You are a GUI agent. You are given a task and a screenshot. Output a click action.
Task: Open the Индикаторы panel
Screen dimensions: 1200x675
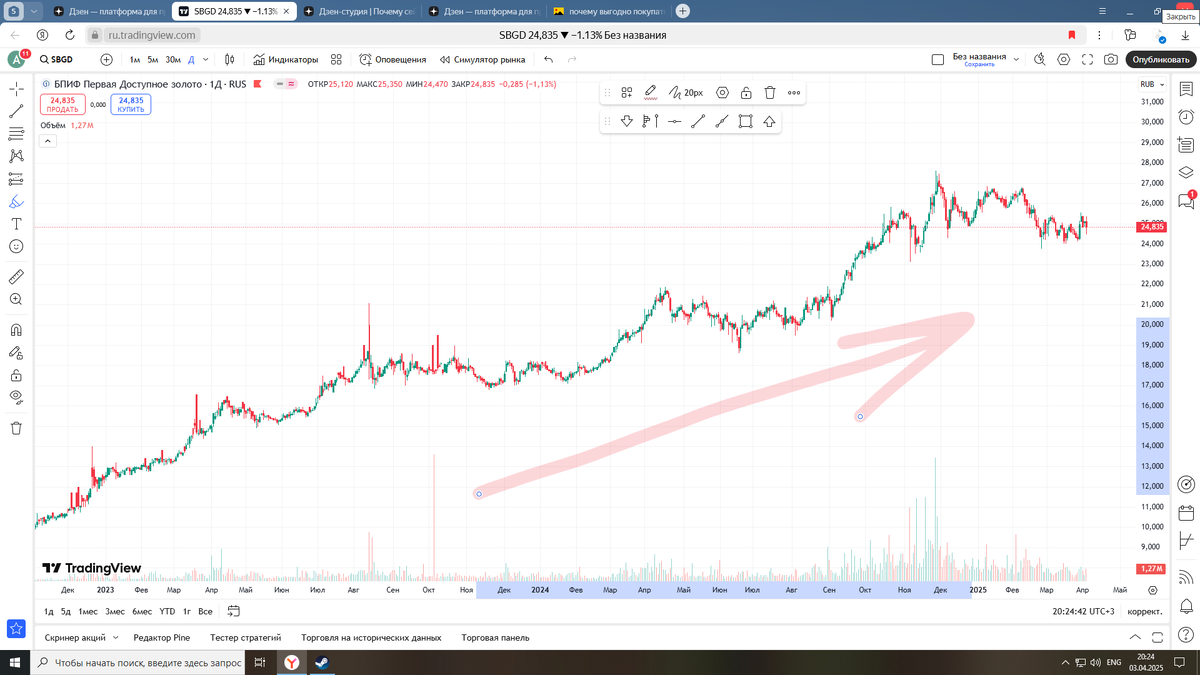click(285, 59)
